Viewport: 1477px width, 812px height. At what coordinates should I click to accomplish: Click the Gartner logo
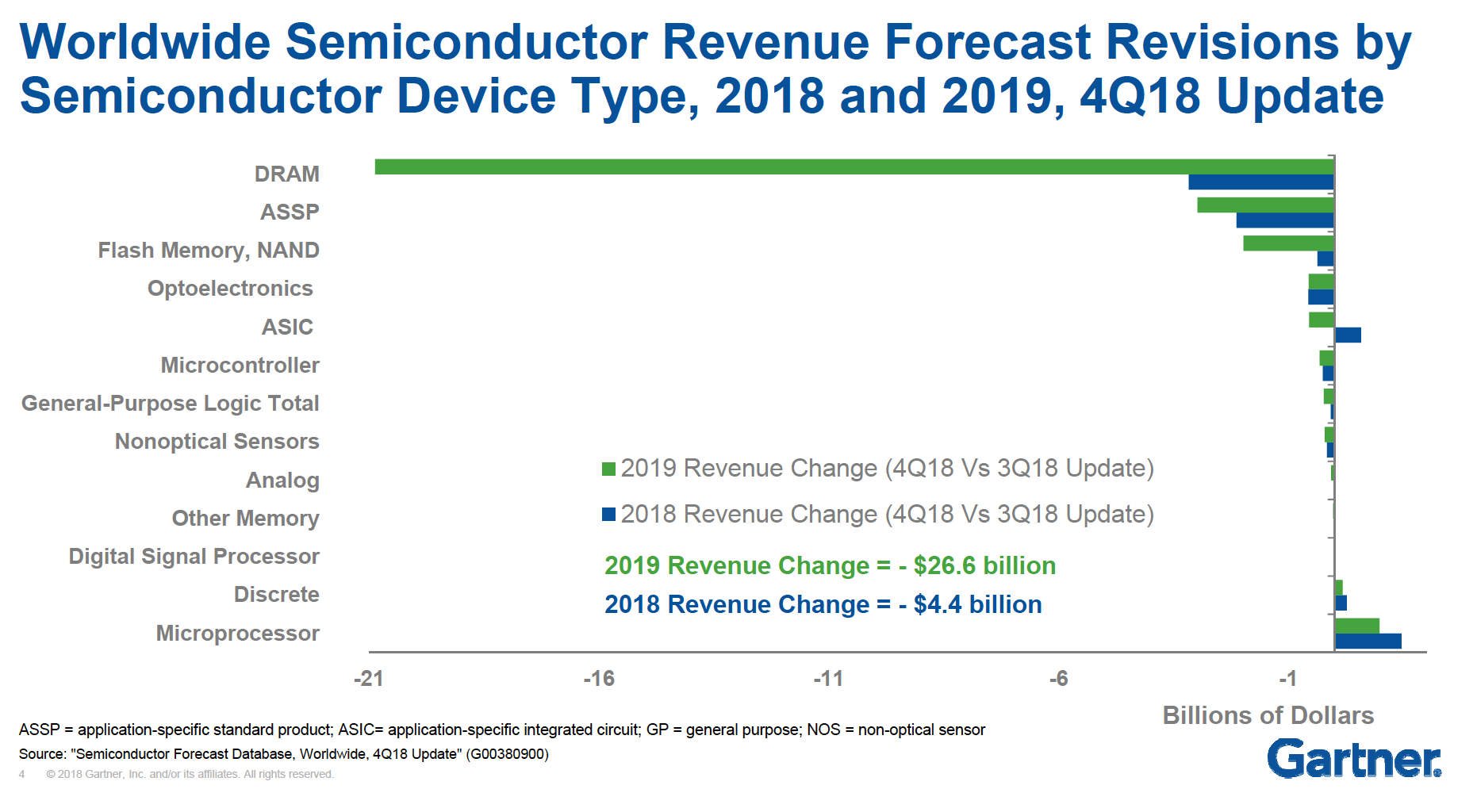coord(1354,759)
